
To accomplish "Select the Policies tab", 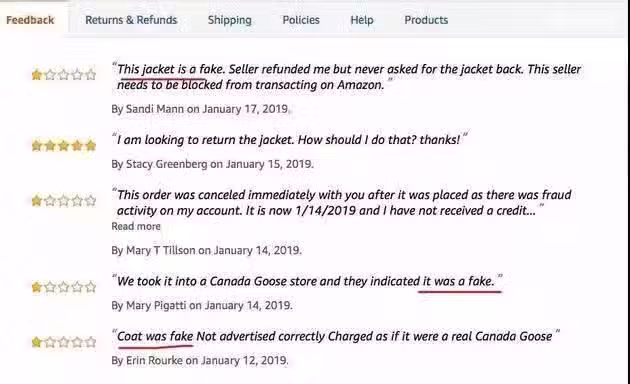I will click(x=301, y=20).
